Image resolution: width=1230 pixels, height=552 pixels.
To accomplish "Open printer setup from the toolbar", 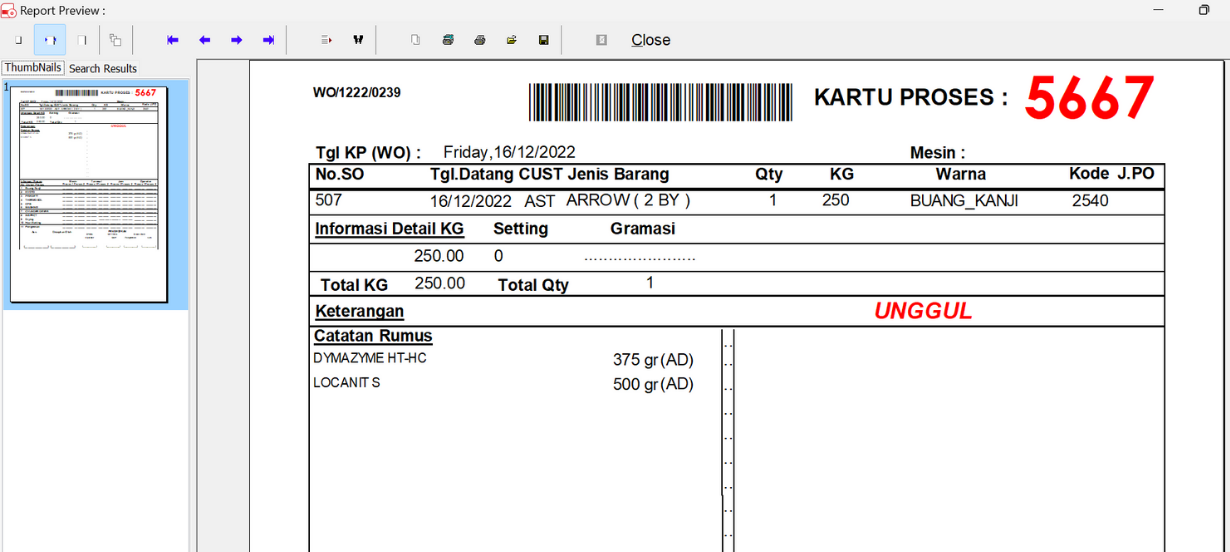I will click(x=448, y=40).
